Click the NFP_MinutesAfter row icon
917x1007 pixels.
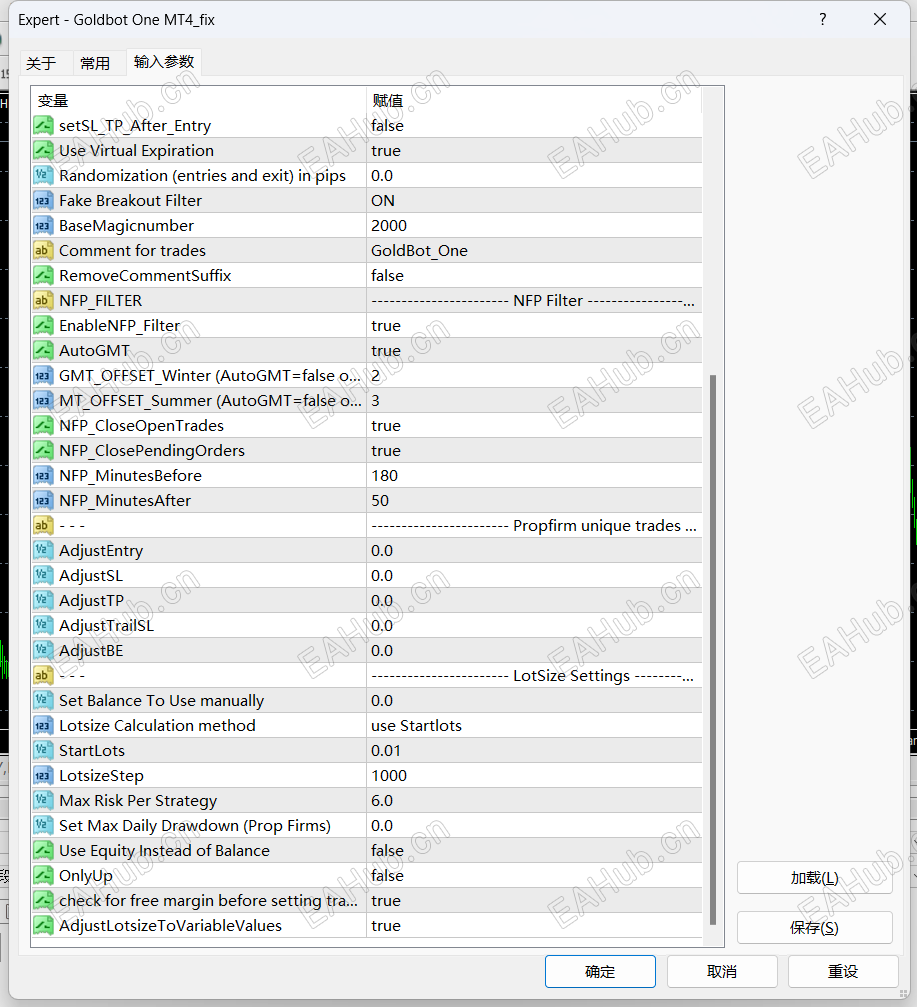coord(43,501)
